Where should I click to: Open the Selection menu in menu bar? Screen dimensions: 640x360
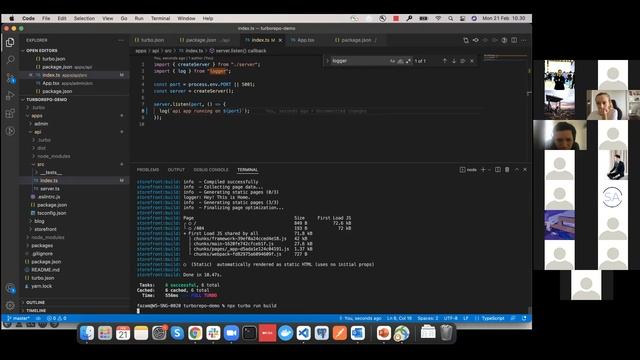click(x=84, y=18)
